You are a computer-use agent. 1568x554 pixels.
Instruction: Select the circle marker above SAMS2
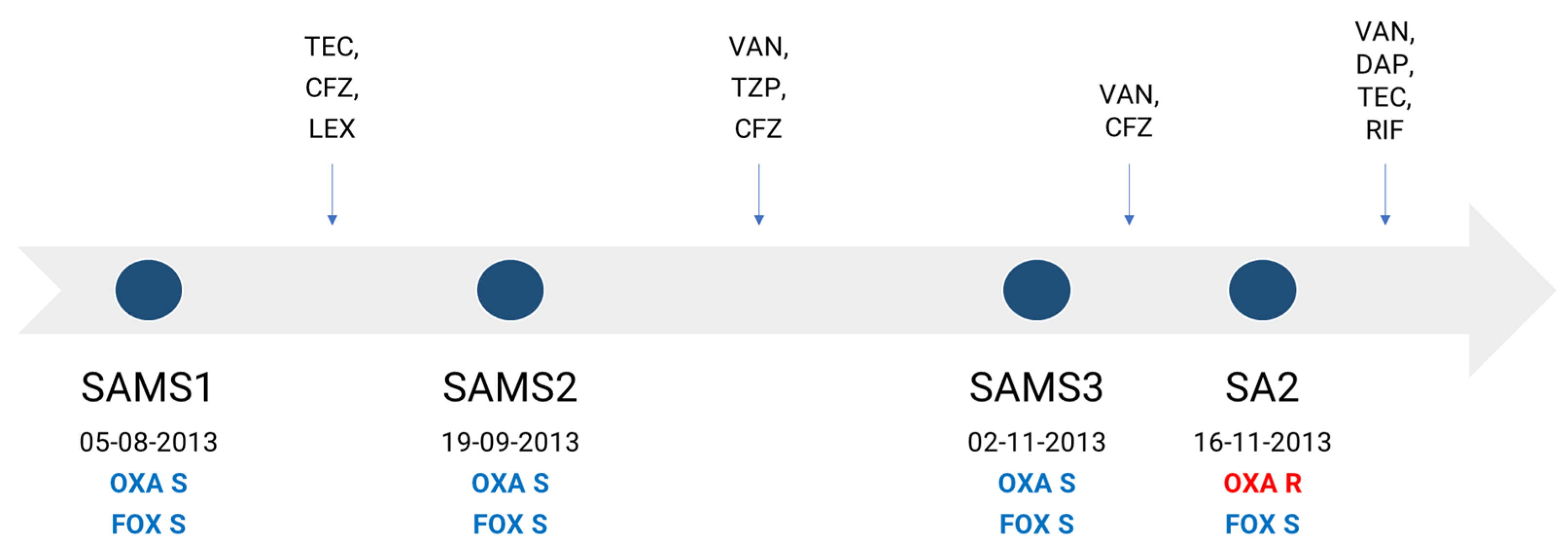510,290
